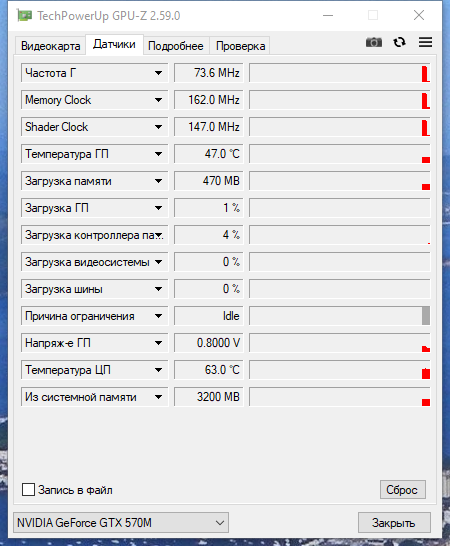This screenshot has height=546, width=450.
Task: Expand the 'Температура ГП' dropdown
Action: click(158, 154)
